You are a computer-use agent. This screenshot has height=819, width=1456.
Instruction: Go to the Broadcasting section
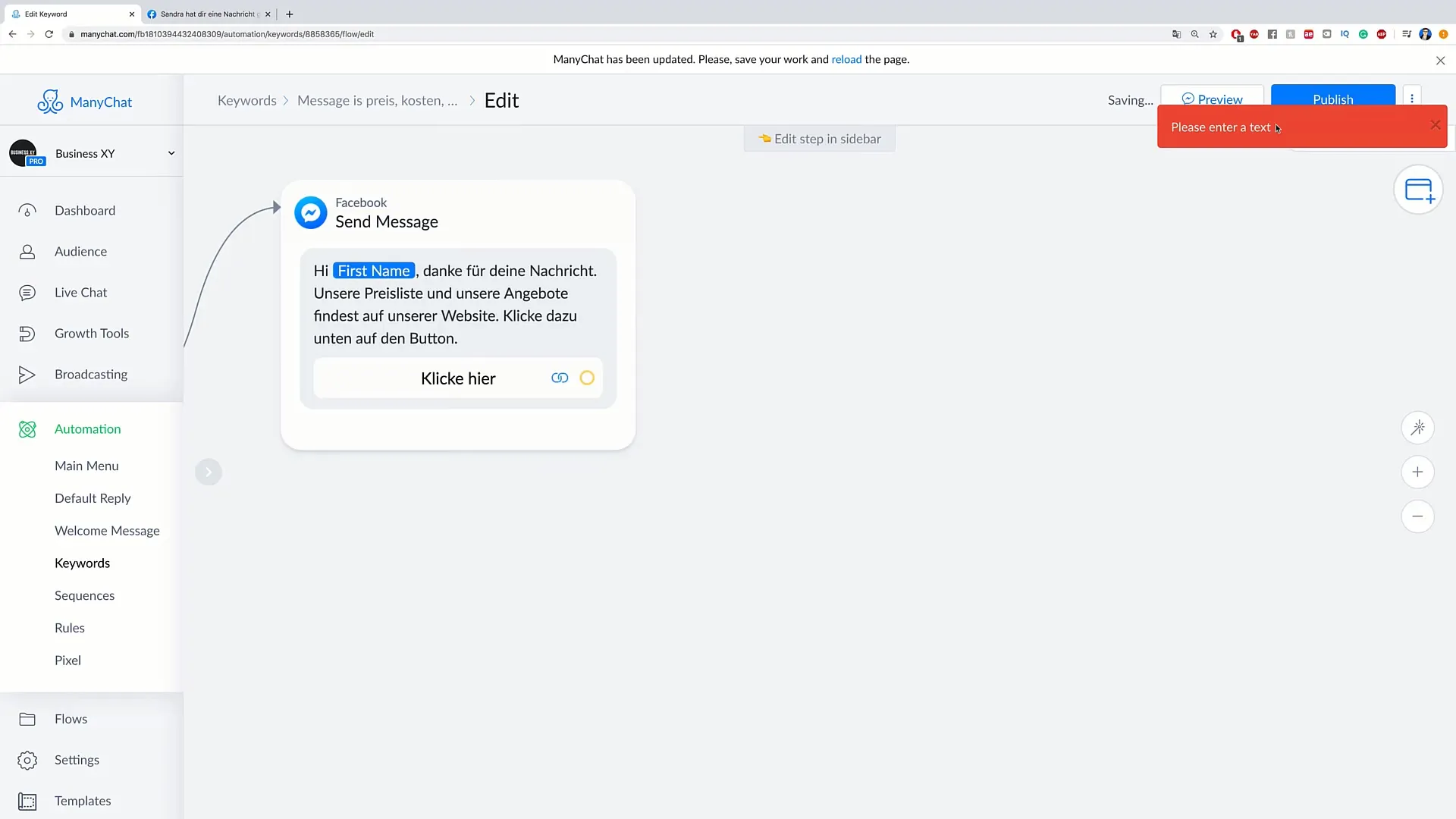pyautogui.click(x=90, y=374)
